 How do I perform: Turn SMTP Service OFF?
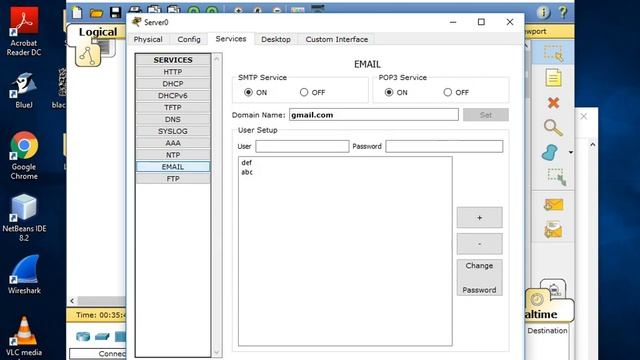(x=304, y=92)
